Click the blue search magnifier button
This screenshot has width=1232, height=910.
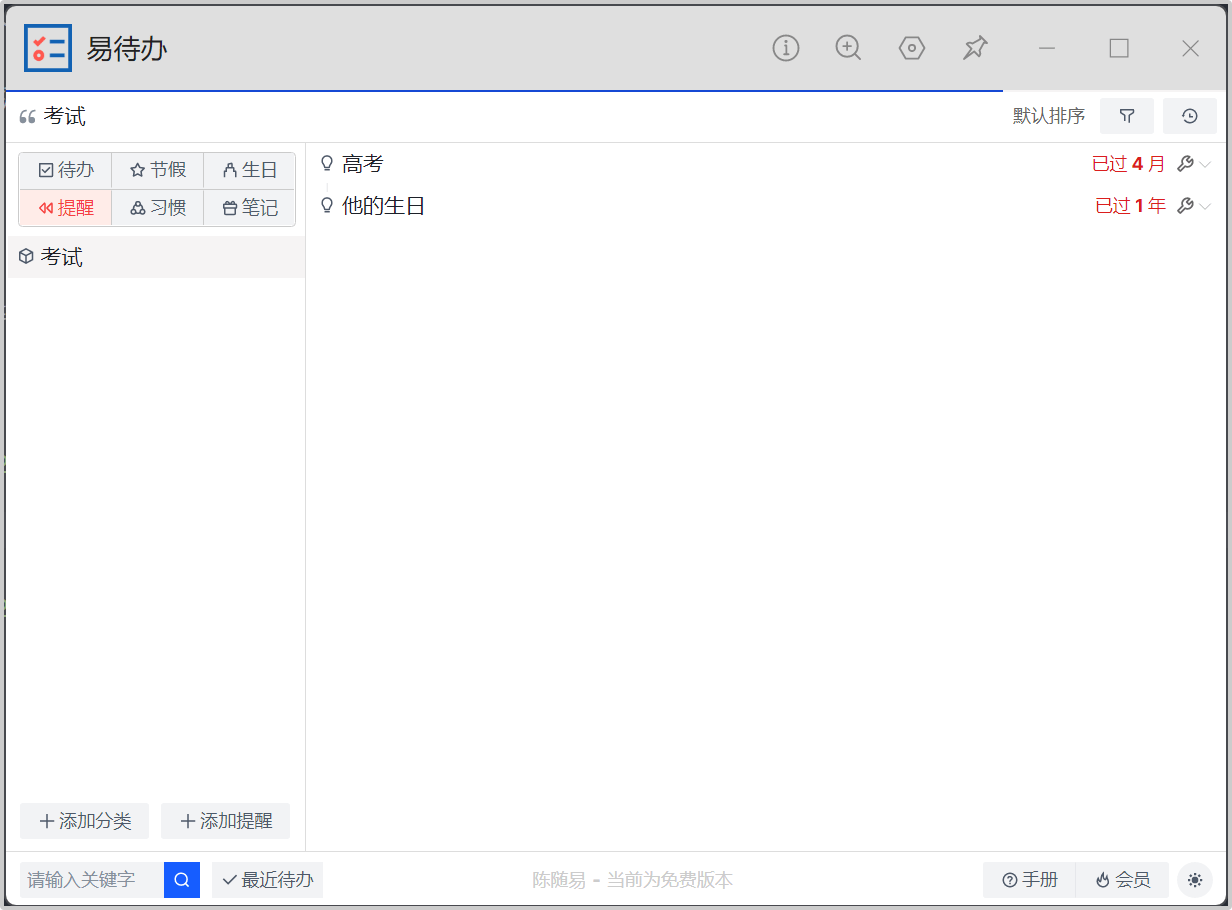pos(182,880)
